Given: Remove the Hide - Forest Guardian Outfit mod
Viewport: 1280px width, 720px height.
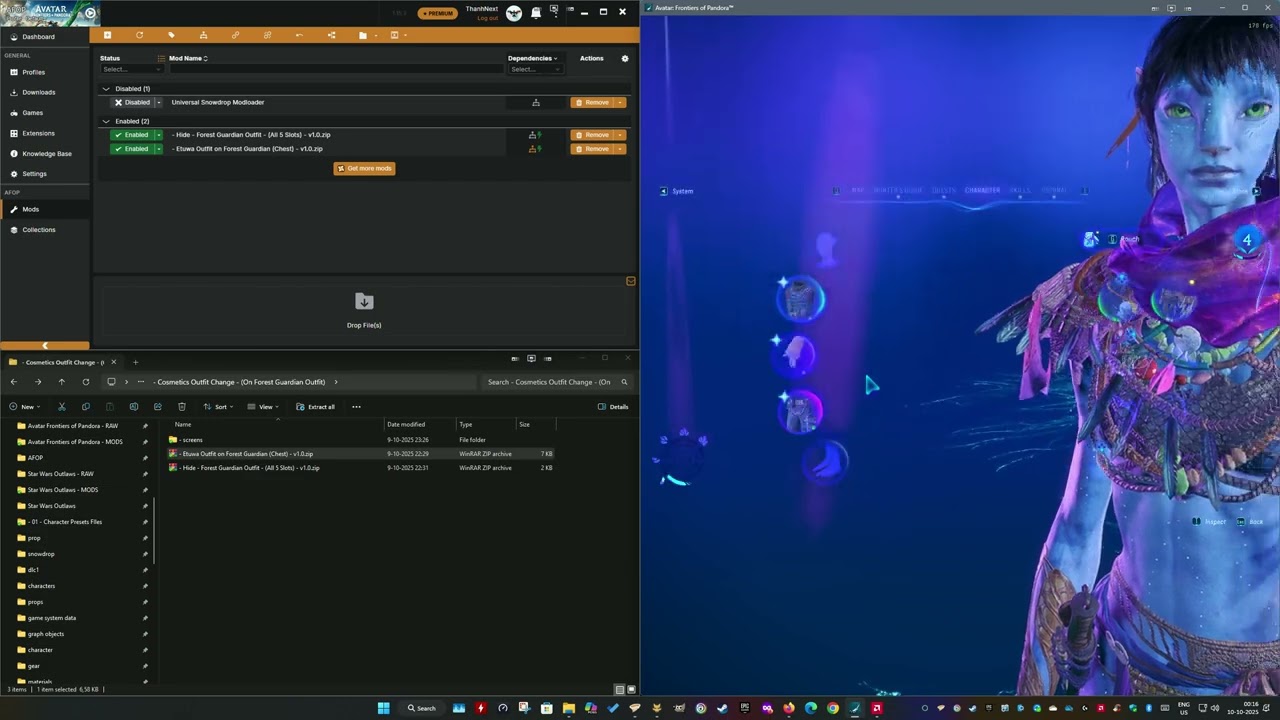Looking at the screenshot, I should [592, 135].
